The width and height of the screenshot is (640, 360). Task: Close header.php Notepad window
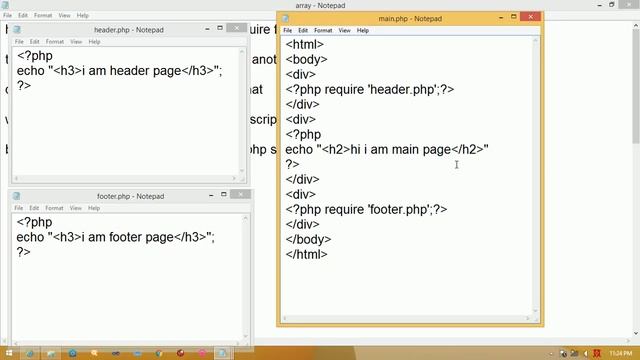click(236, 28)
